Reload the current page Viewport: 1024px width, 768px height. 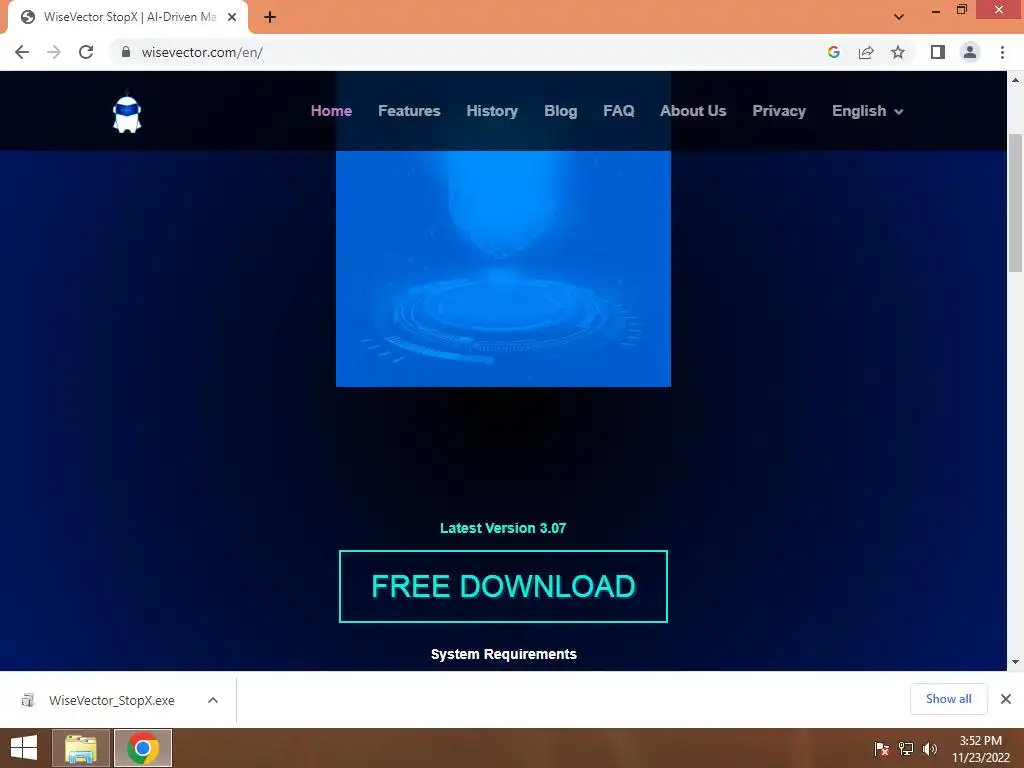pyautogui.click(x=86, y=52)
